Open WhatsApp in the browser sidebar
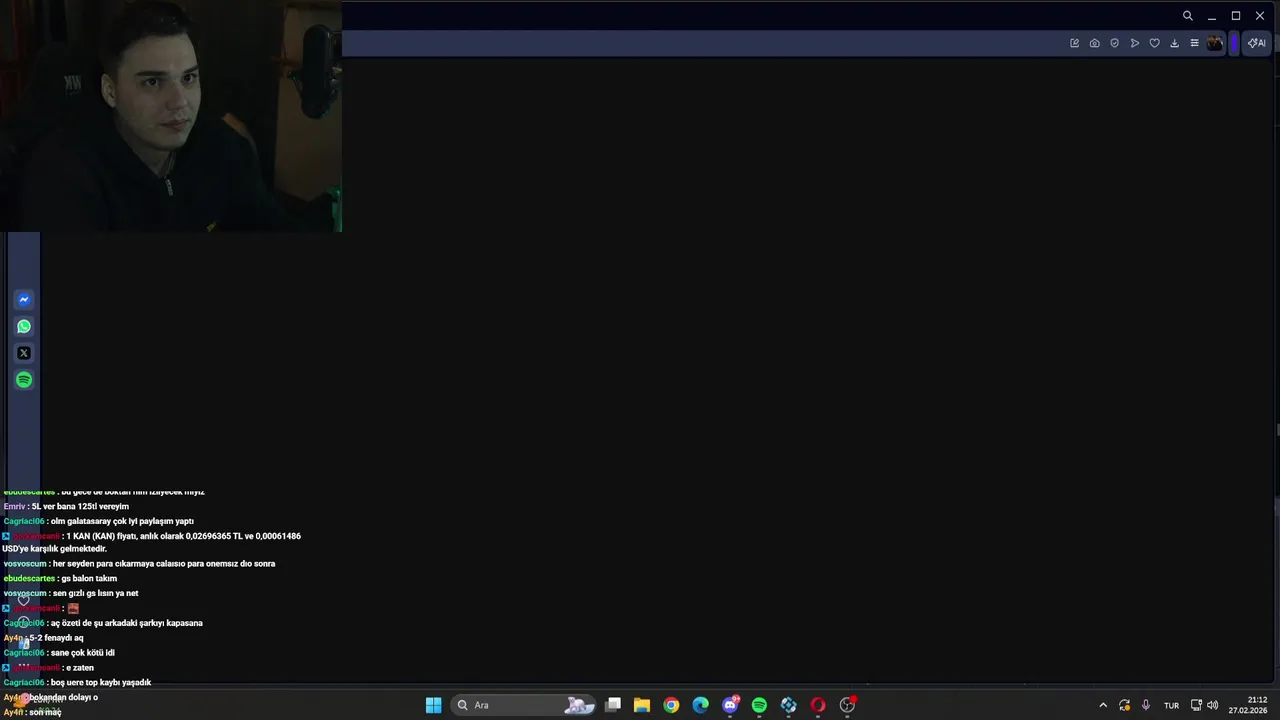Screen dimensions: 1280x720 [x=24, y=326]
